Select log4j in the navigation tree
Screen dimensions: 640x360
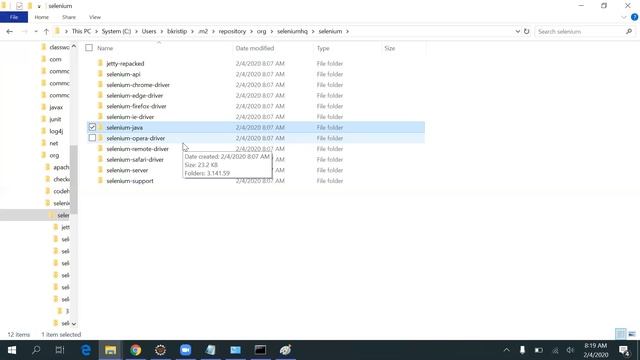tap(56, 131)
